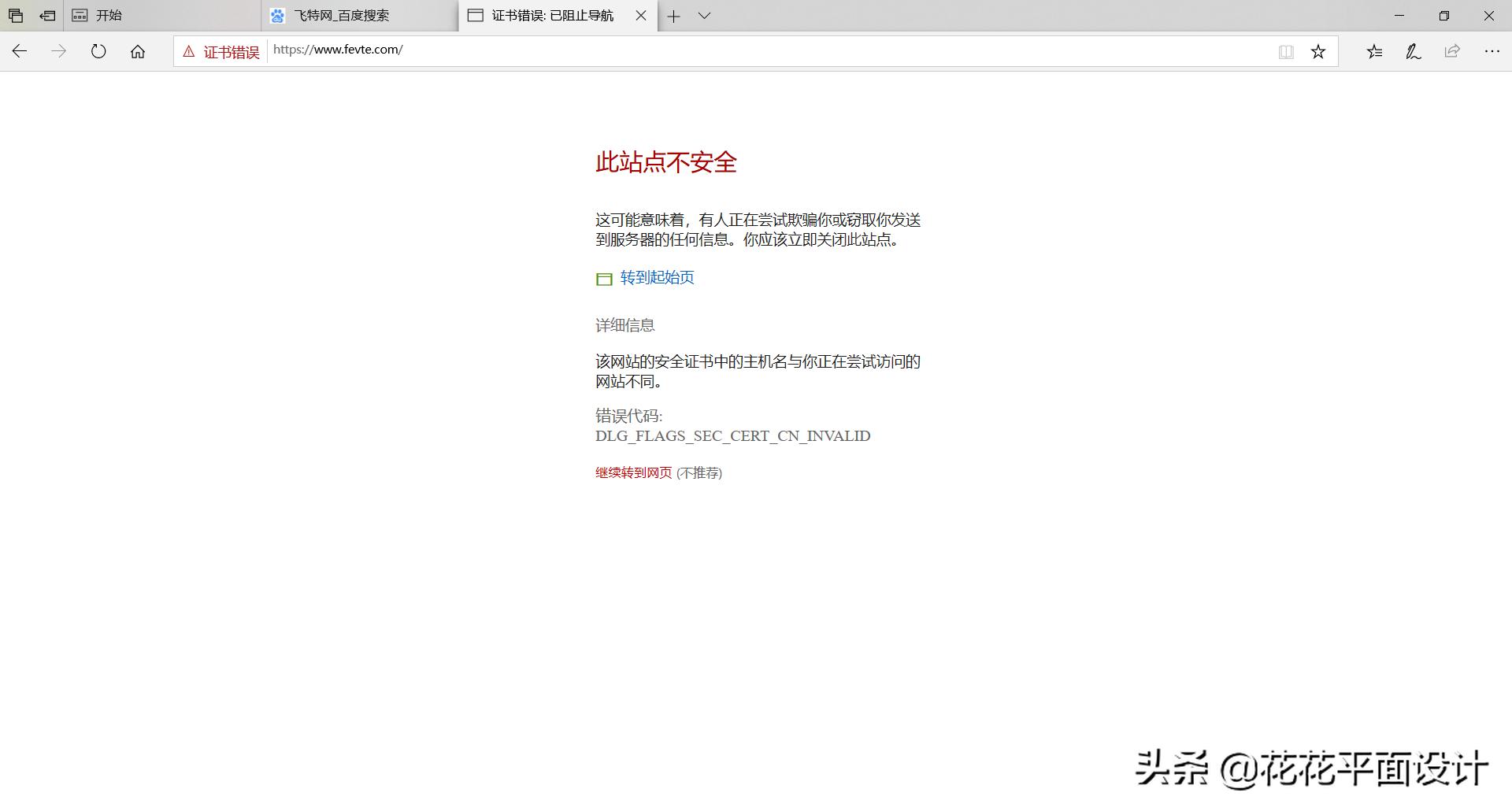Select the Make a Web Note pen tool
The height and width of the screenshot is (811, 1512).
pos(1412,50)
